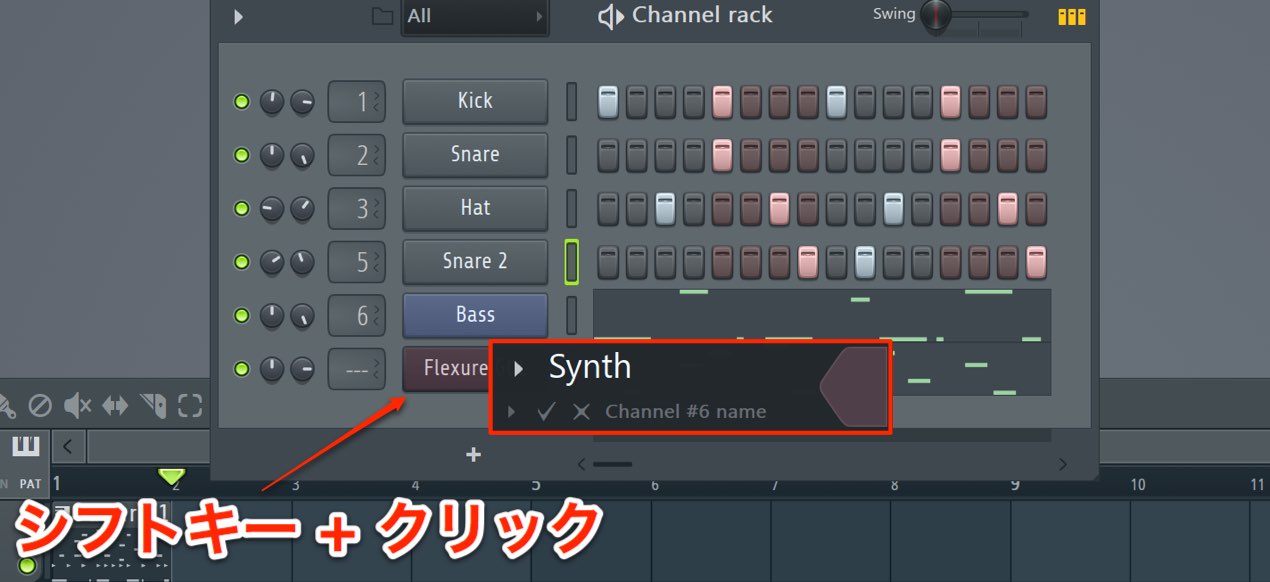Image resolution: width=1270 pixels, height=582 pixels.
Task: Click the speaker icon next to Channel rack
Action: pyautogui.click(x=611, y=16)
